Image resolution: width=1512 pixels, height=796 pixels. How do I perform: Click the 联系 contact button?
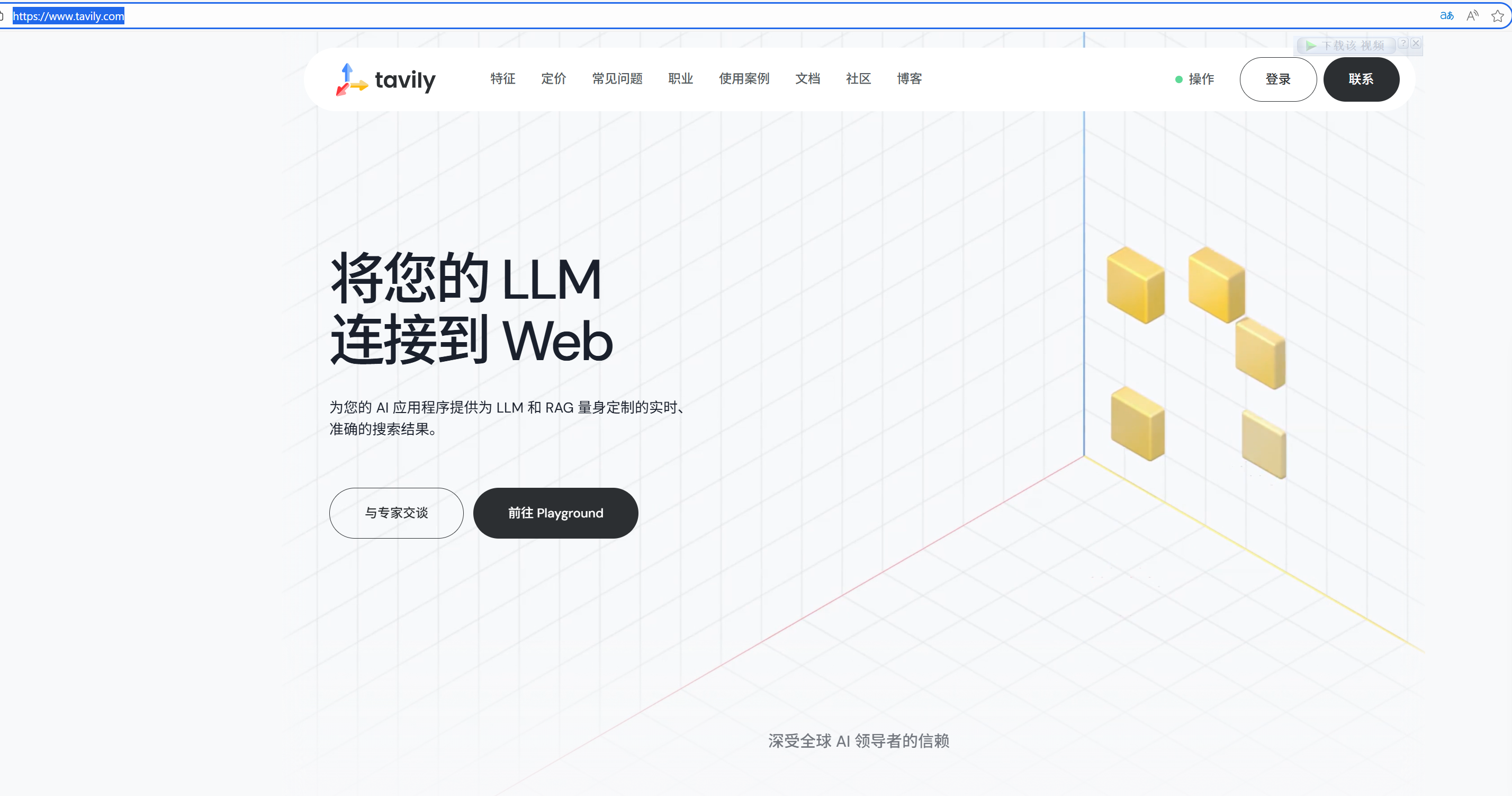1361,79
